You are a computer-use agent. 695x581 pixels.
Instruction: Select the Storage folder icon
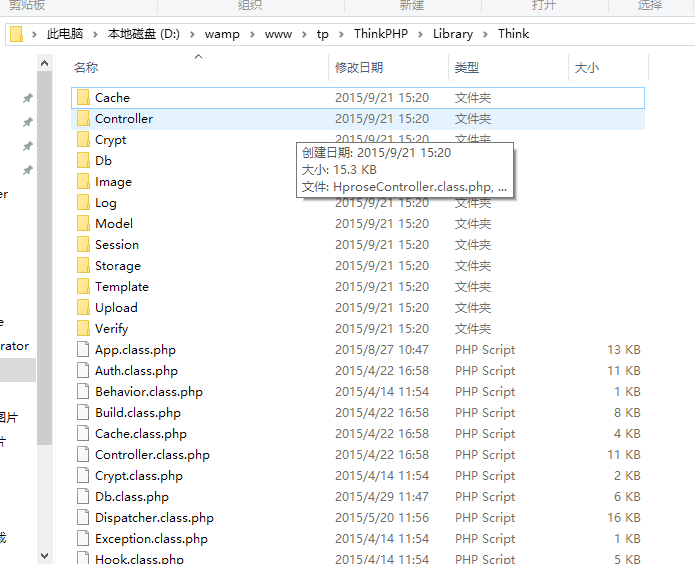coord(83,265)
